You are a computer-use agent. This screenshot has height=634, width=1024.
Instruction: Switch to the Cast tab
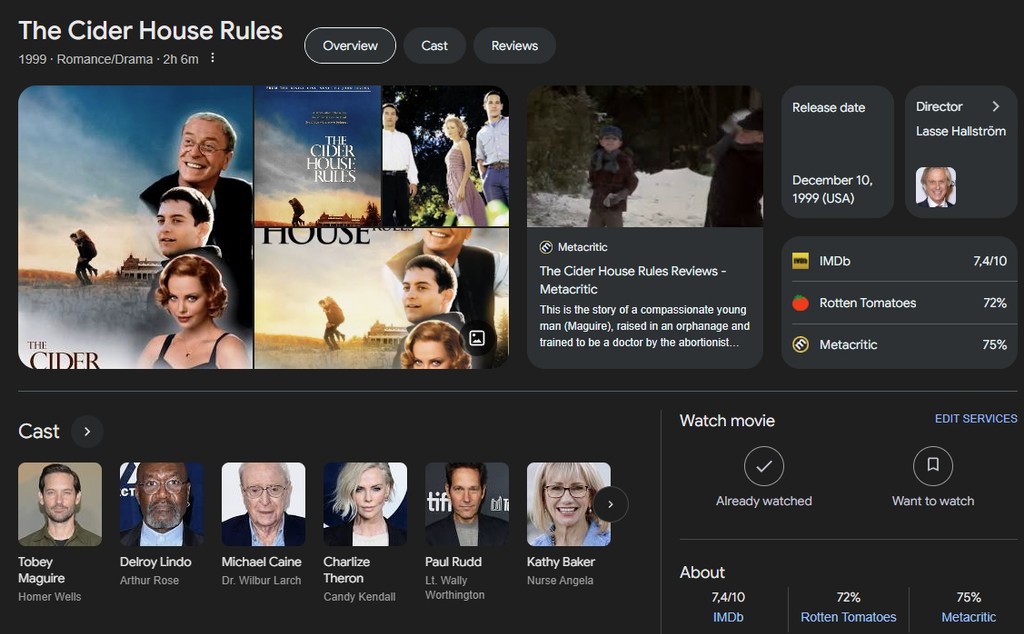pos(434,46)
